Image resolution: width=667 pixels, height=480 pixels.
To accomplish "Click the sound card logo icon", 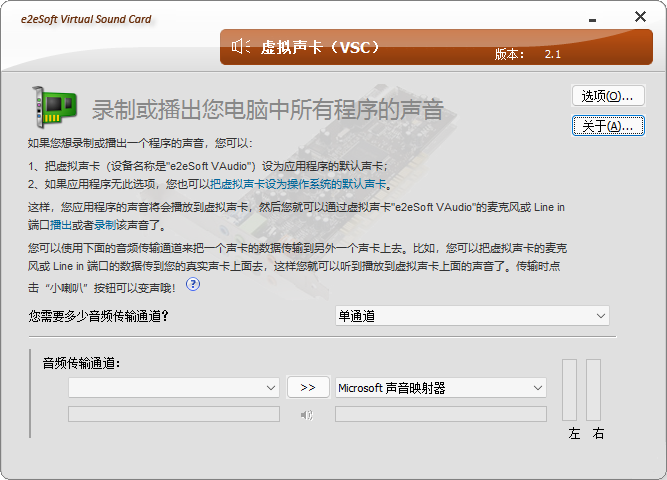I will point(55,107).
